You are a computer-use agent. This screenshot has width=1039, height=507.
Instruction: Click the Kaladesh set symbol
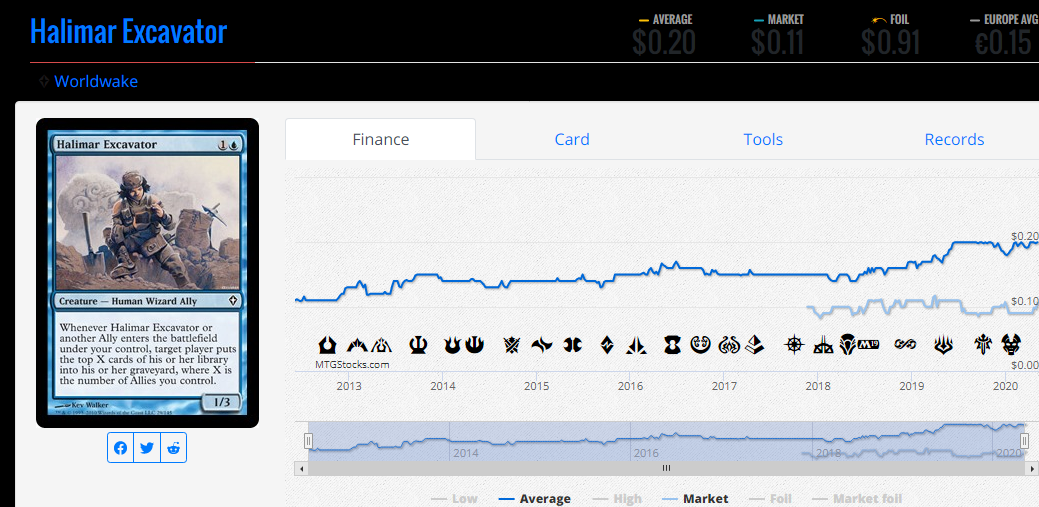[x=701, y=345]
